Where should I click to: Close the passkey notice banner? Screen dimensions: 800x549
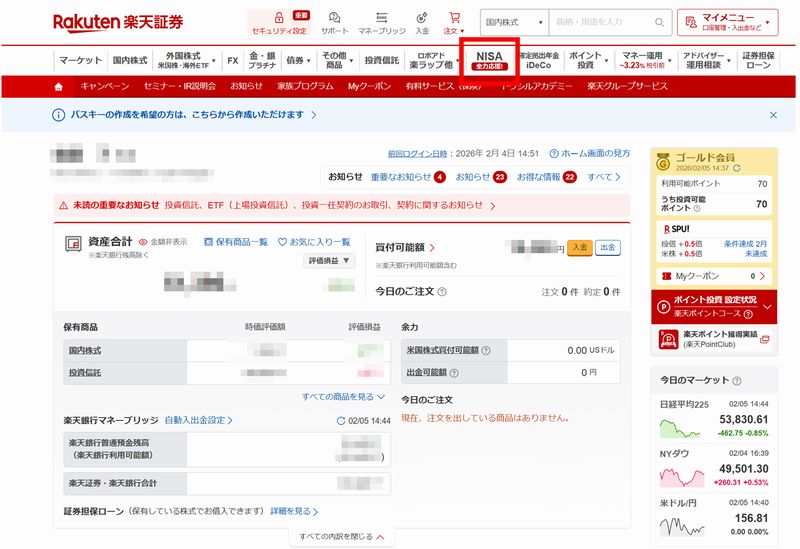click(x=773, y=115)
